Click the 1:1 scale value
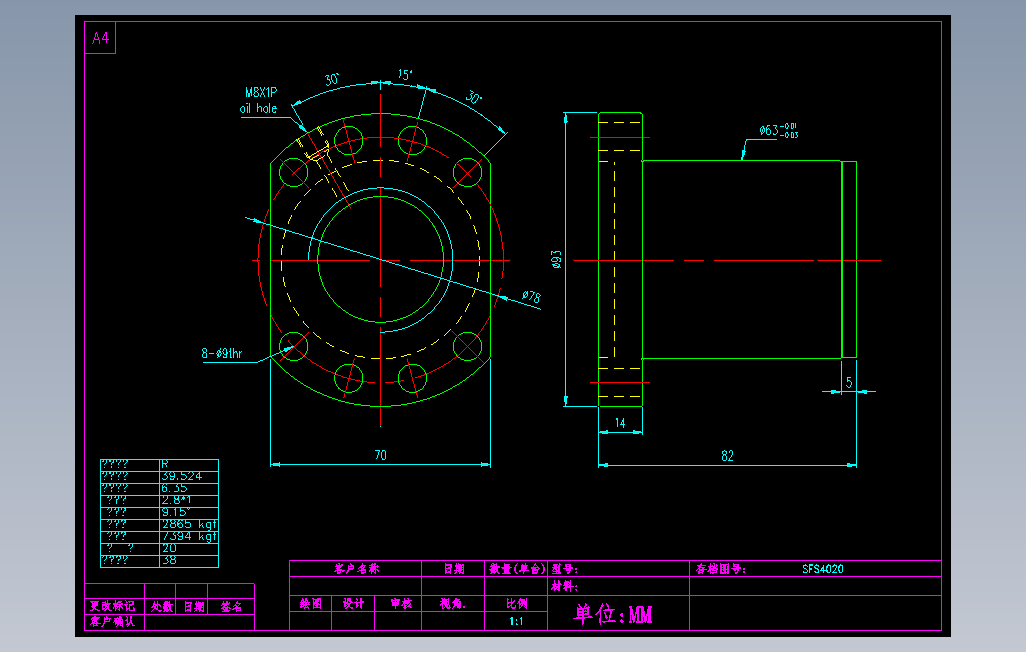1026x652 pixels. point(516,621)
